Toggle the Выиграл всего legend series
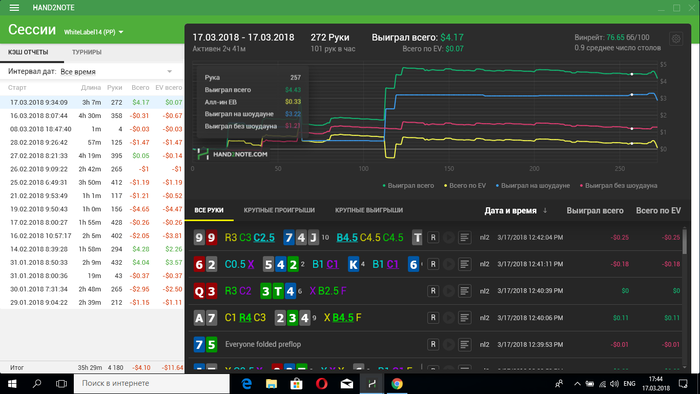Viewport: 700px width, 394px height. point(408,186)
